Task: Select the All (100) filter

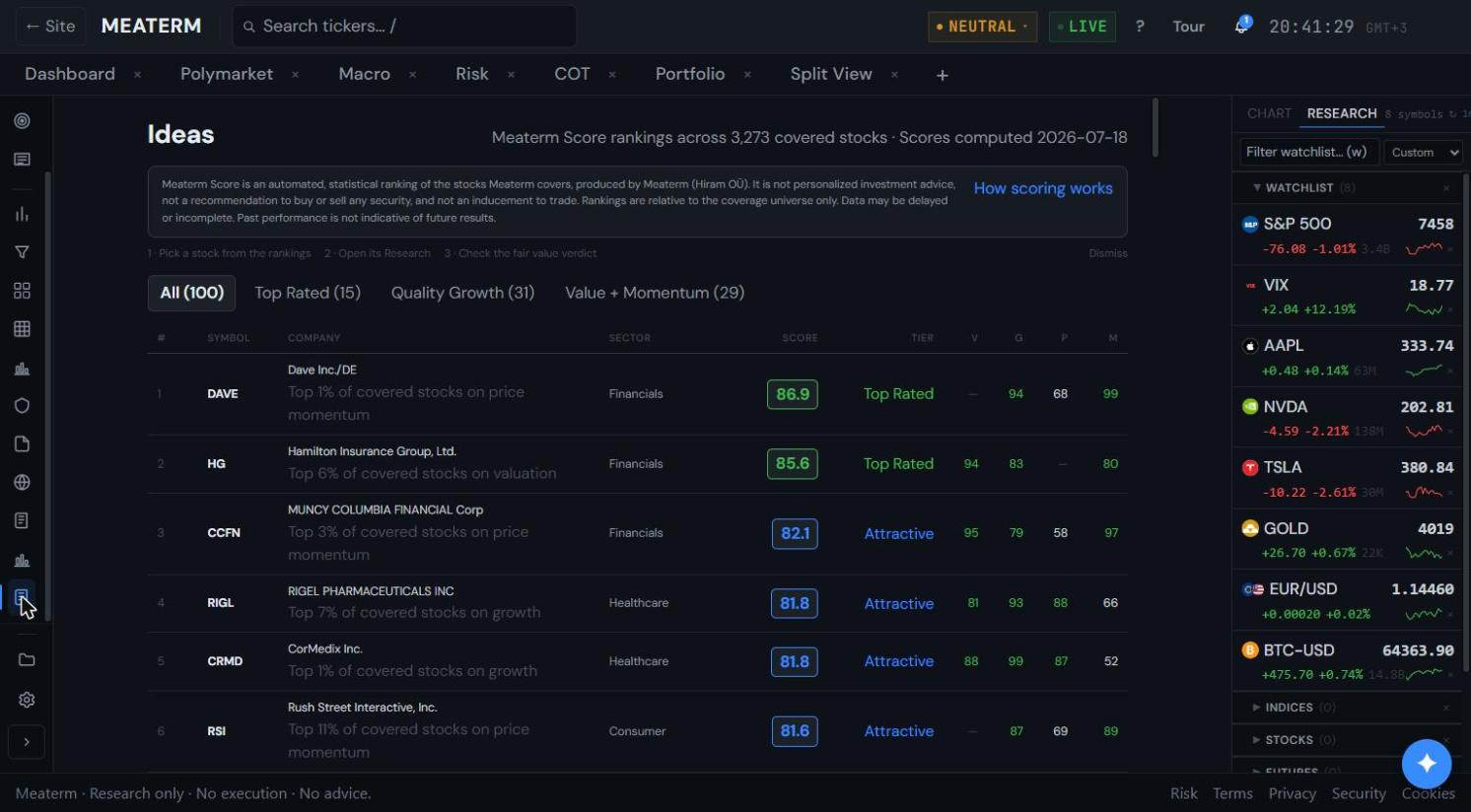Action: pos(192,293)
